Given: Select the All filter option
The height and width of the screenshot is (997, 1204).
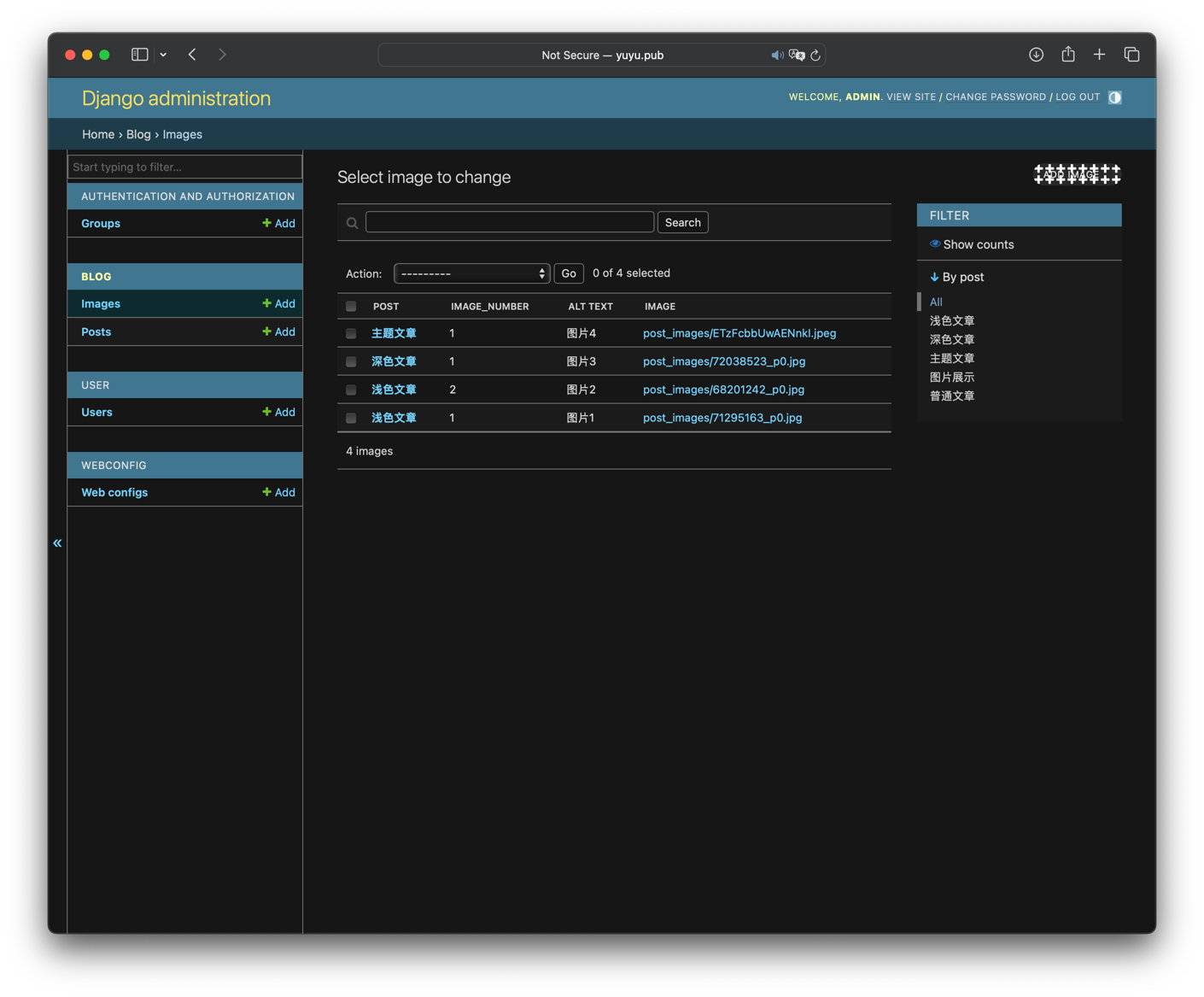Looking at the screenshot, I should 936,302.
